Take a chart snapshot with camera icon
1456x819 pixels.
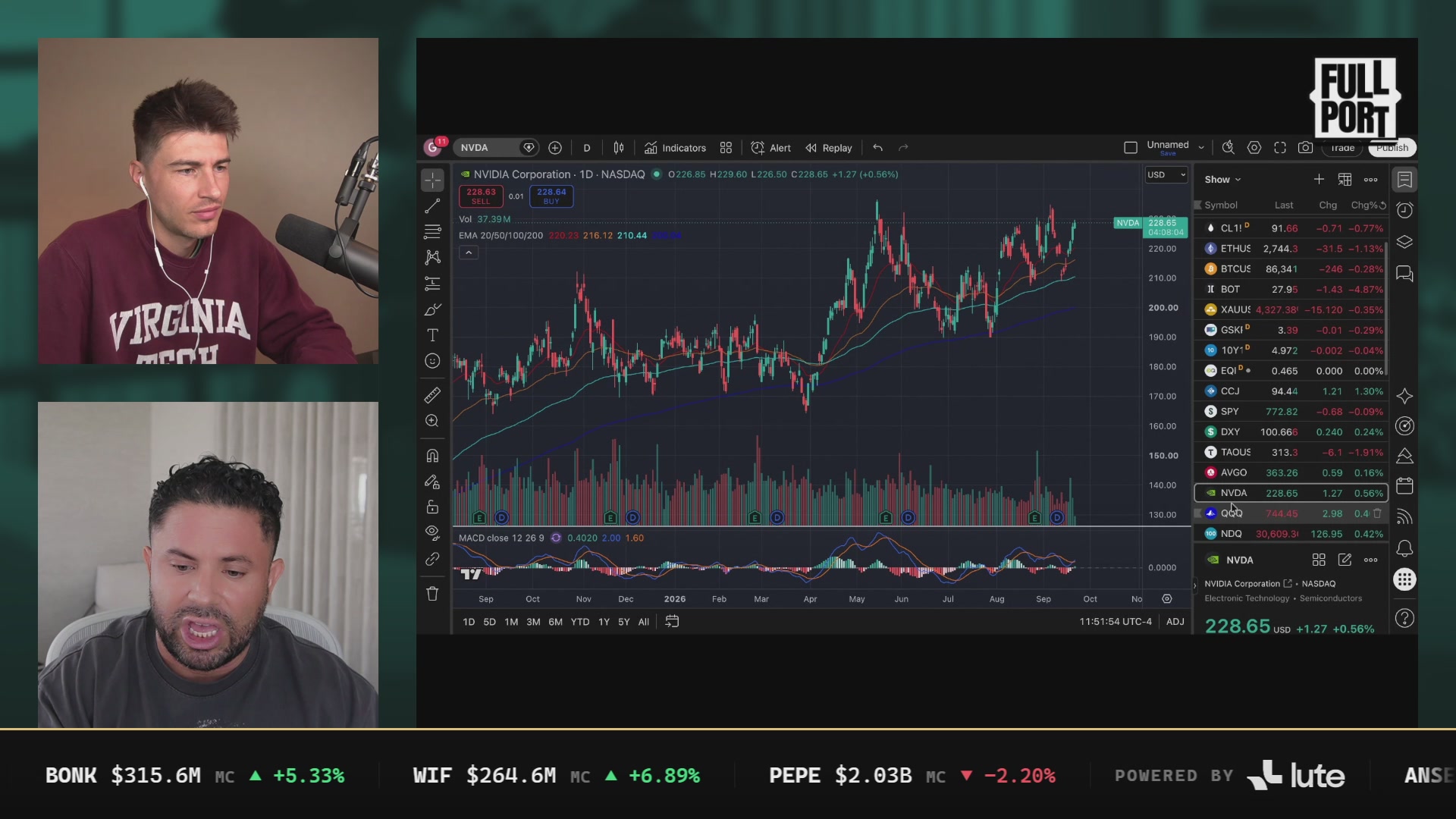click(x=1305, y=148)
